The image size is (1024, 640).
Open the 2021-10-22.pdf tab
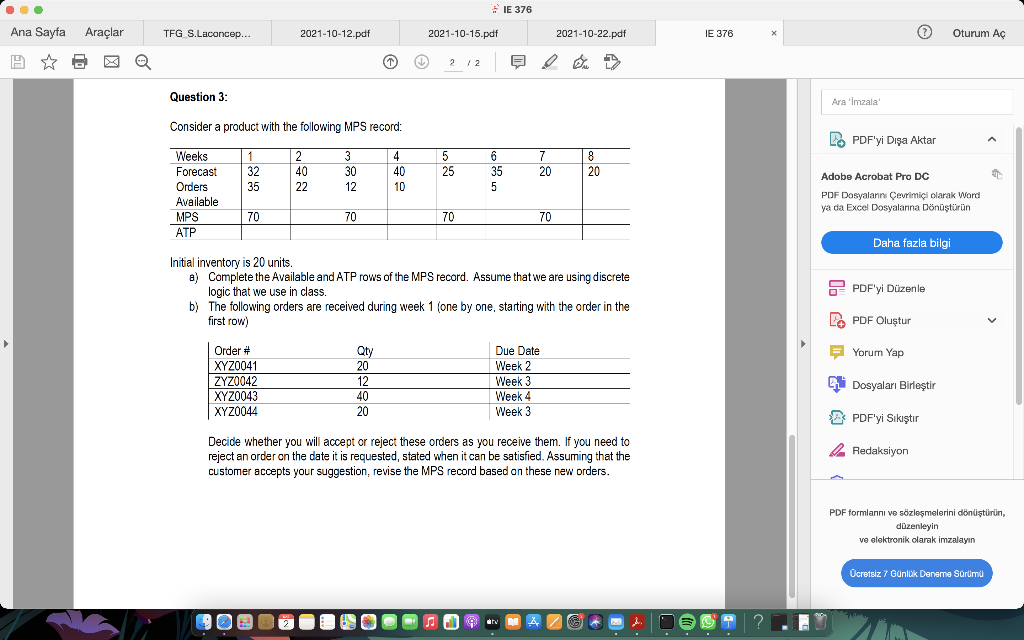coord(591,33)
